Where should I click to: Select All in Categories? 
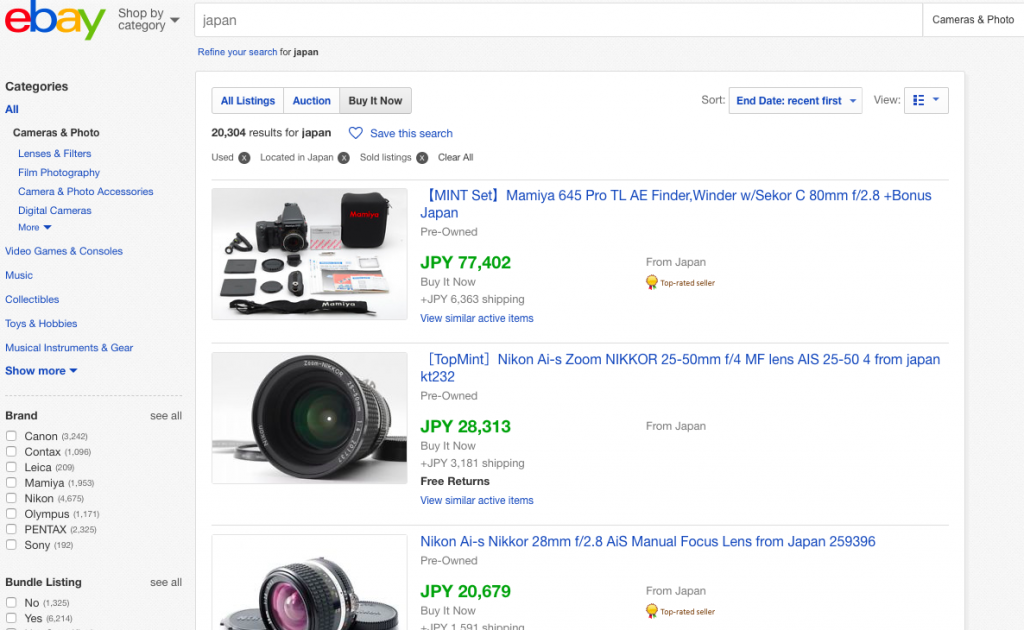pos(12,109)
